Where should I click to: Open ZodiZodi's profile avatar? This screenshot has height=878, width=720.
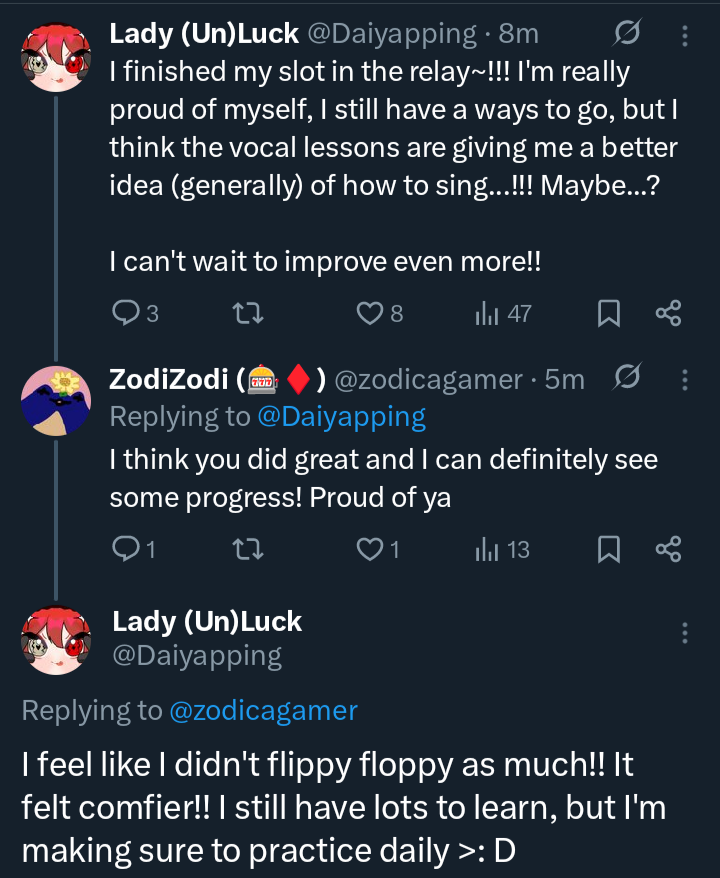[56, 400]
